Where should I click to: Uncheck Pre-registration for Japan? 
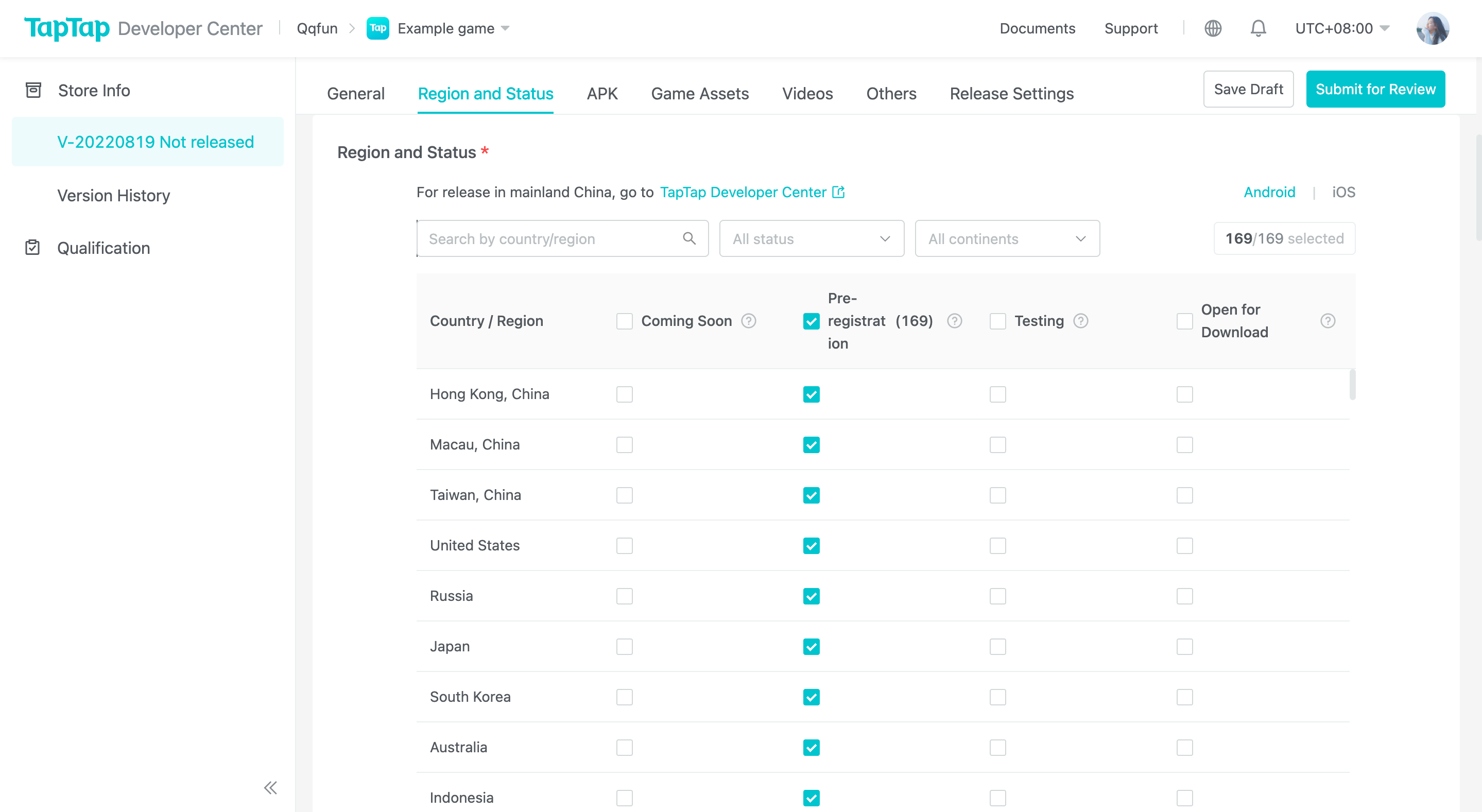click(x=811, y=646)
